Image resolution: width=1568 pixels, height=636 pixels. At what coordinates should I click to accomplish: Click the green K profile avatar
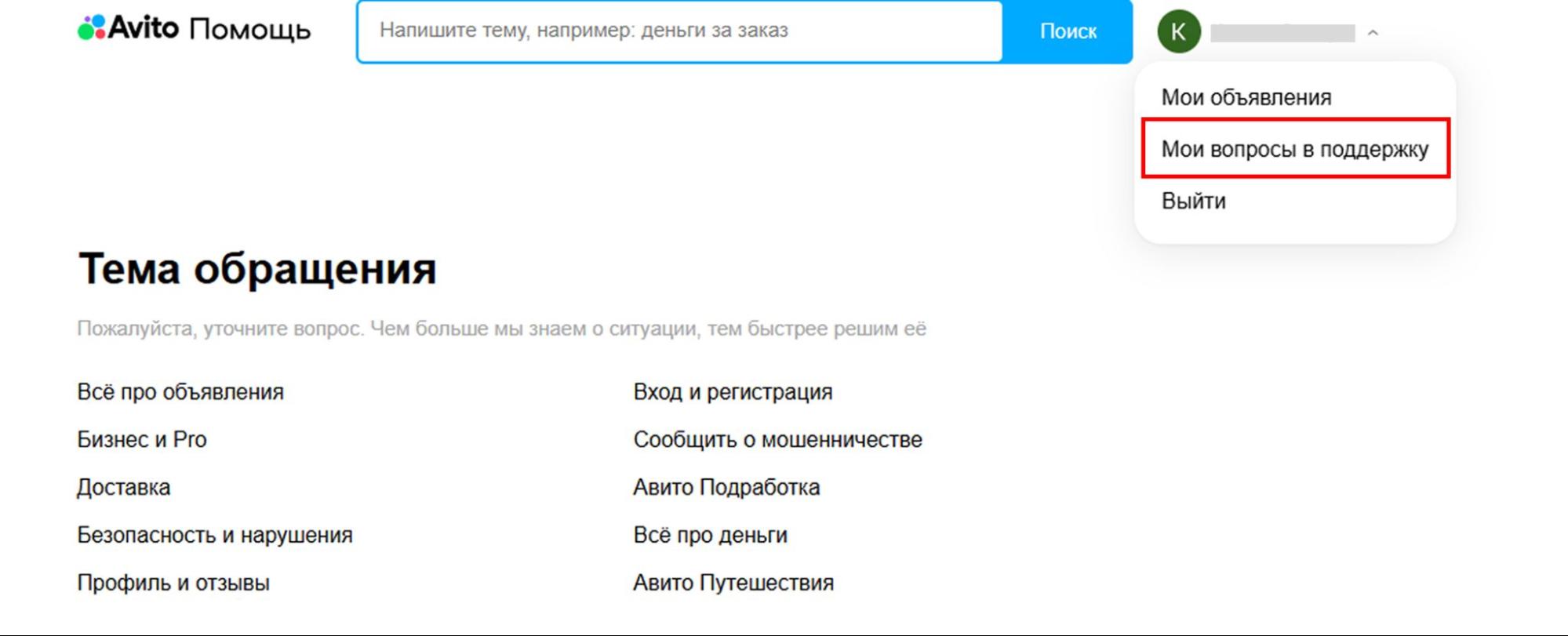(x=1178, y=31)
